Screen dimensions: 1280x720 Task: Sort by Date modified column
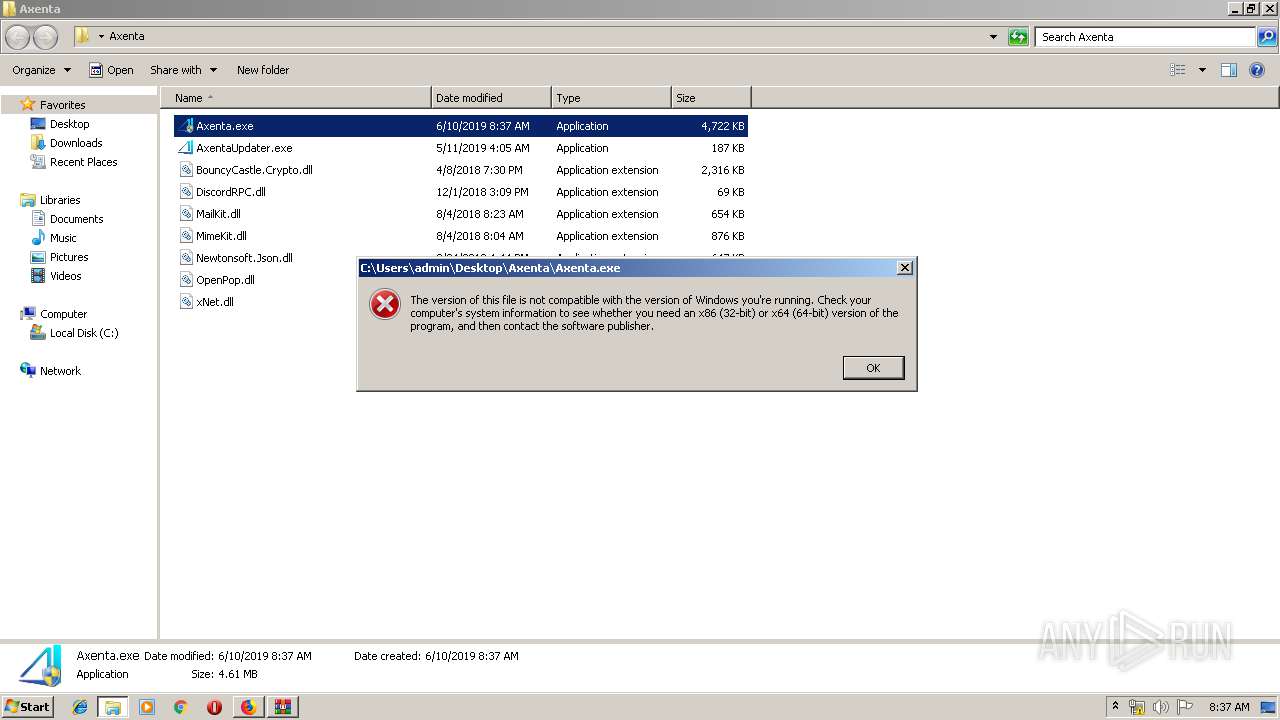click(491, 98)
